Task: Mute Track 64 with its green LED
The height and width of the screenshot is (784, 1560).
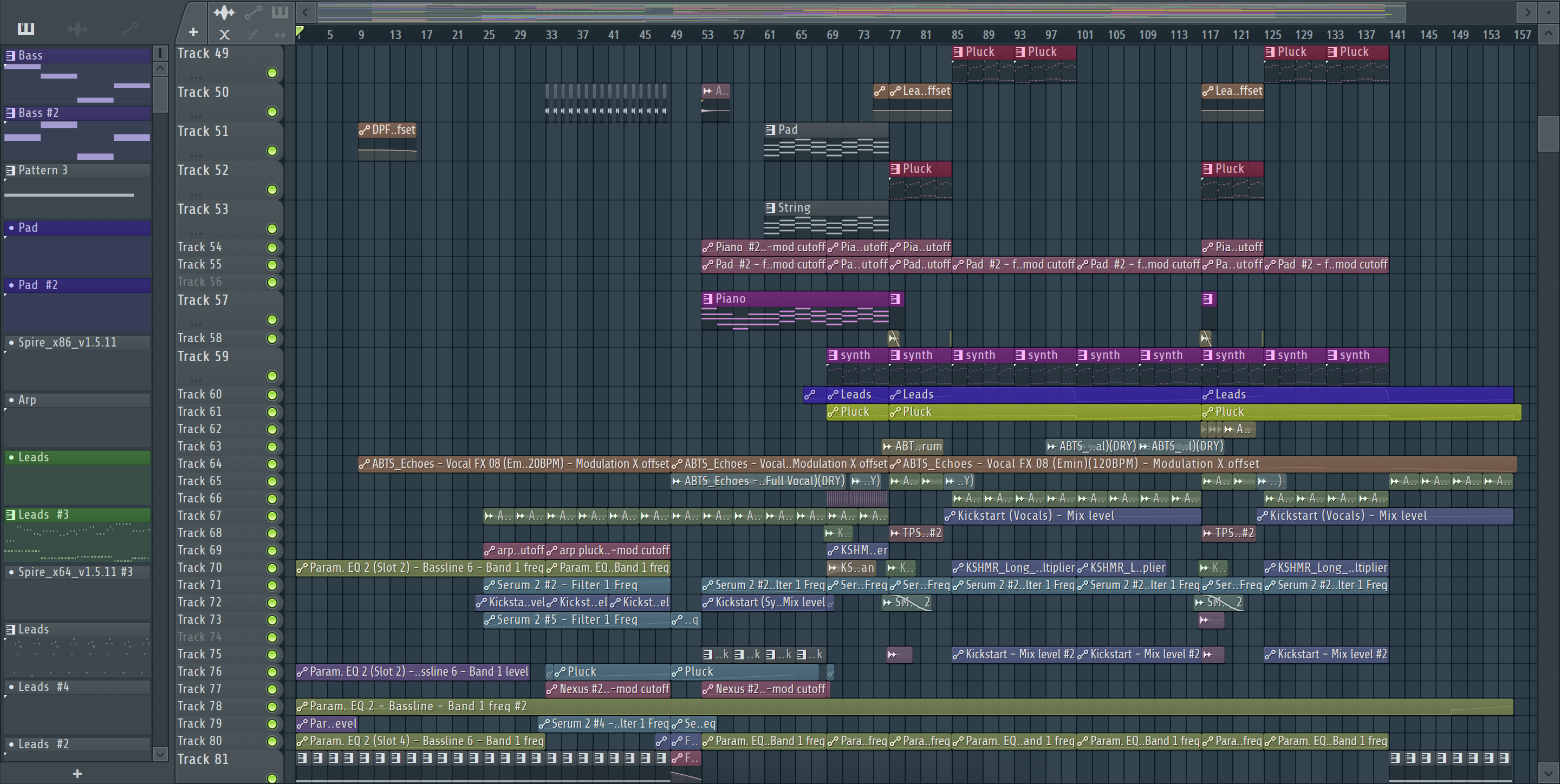Action: pyautogui.click(x=272, y=464)
